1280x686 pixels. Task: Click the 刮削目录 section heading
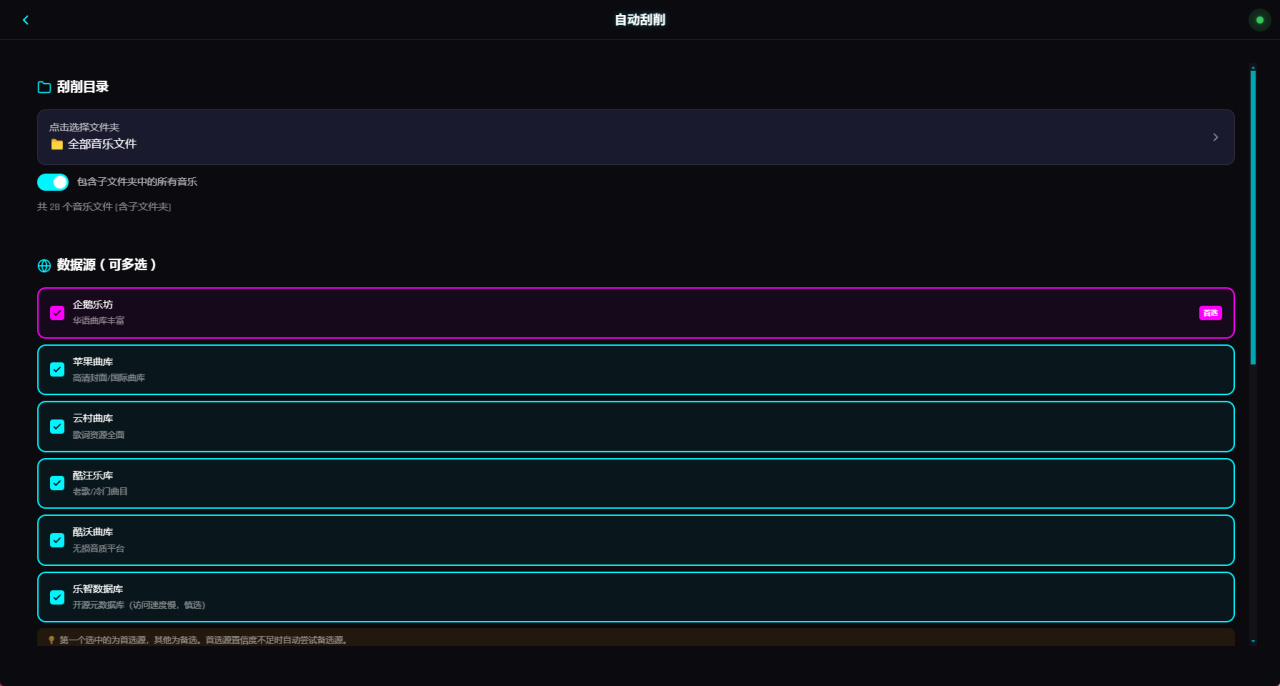click(x=83, y=87)
